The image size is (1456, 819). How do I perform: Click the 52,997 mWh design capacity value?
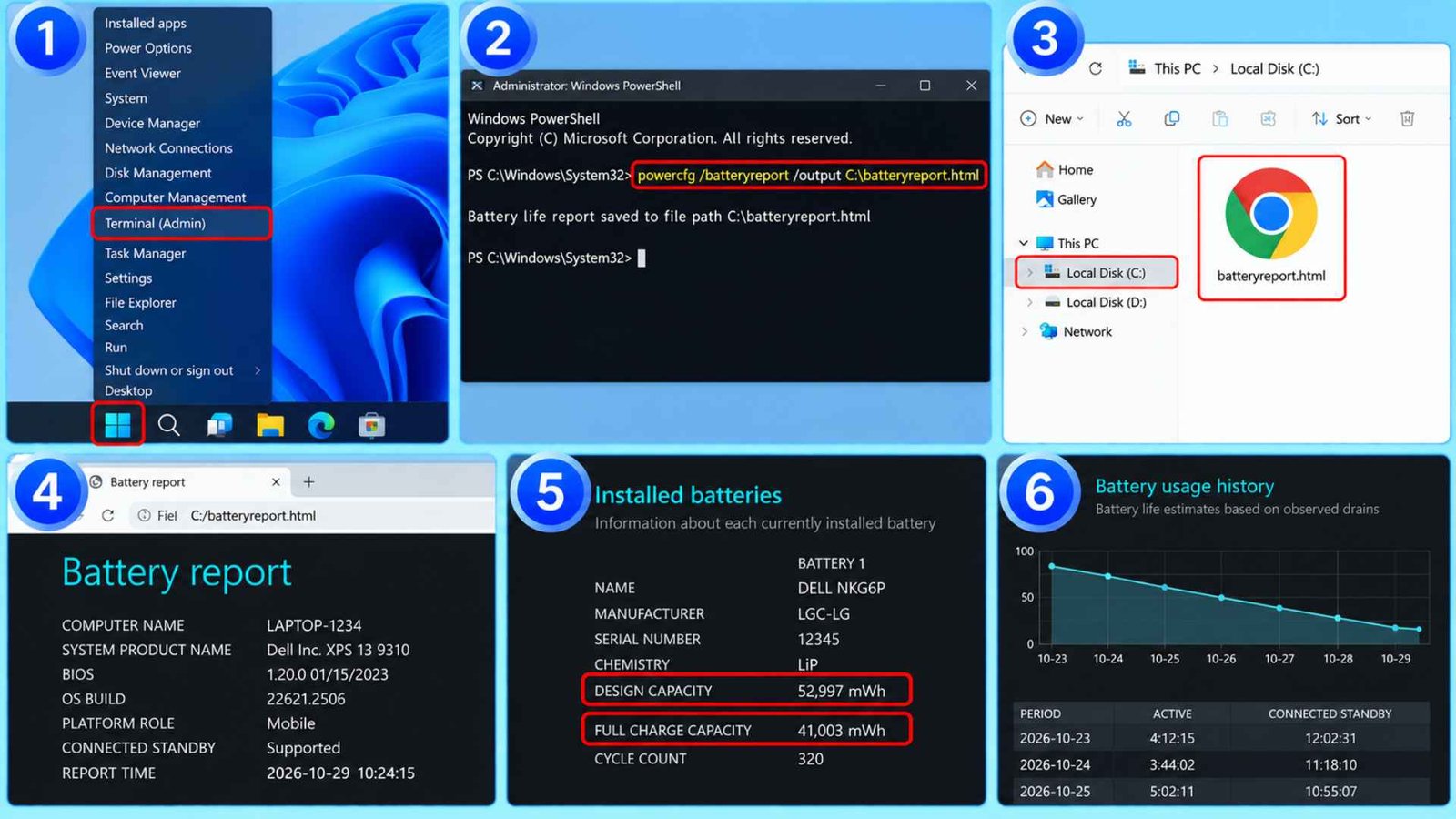[x=842, y=691]
